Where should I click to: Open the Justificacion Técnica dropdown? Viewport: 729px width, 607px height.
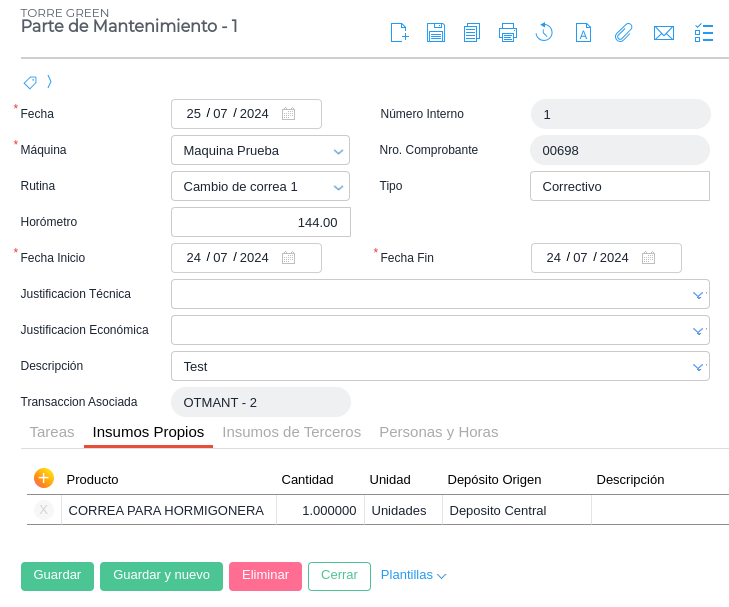tap(440, 294)
